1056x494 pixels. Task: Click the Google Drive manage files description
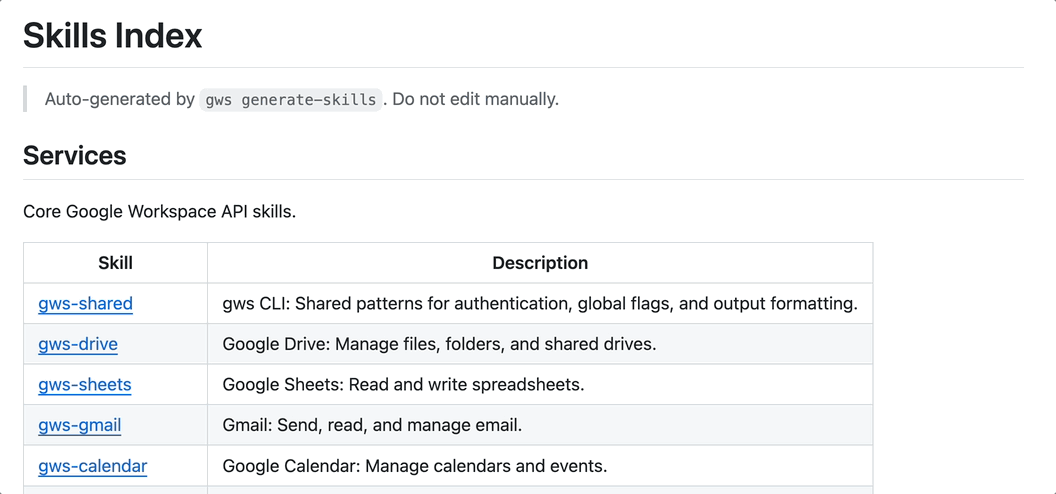click(439, 344)
